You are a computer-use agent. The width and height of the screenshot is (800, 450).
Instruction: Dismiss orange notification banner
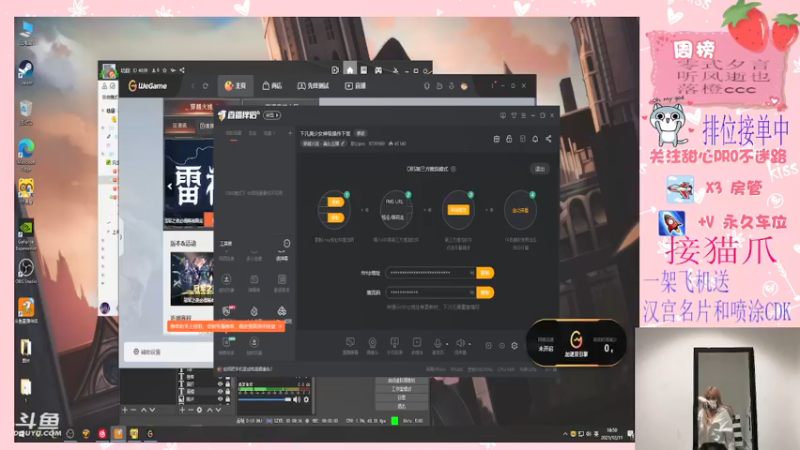pyautogui.click(x=280, y=327)
